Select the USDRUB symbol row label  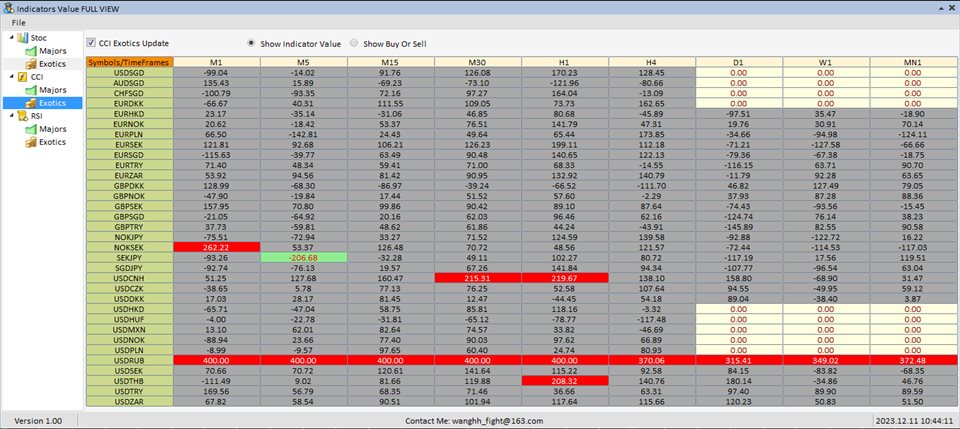(x=130, y=360)
